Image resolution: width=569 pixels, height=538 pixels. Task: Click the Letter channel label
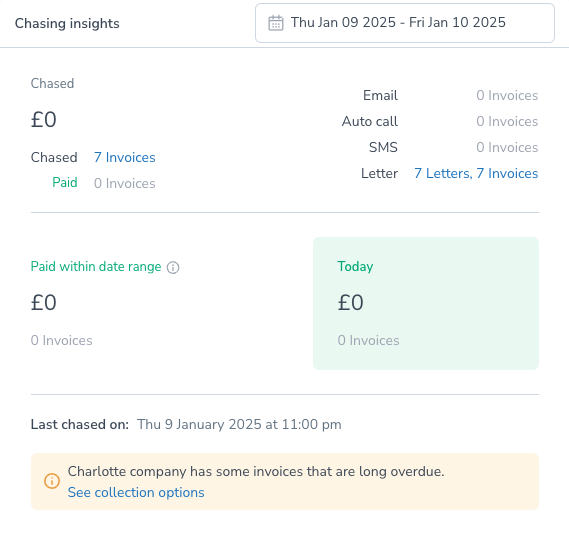tap(379, 173)
